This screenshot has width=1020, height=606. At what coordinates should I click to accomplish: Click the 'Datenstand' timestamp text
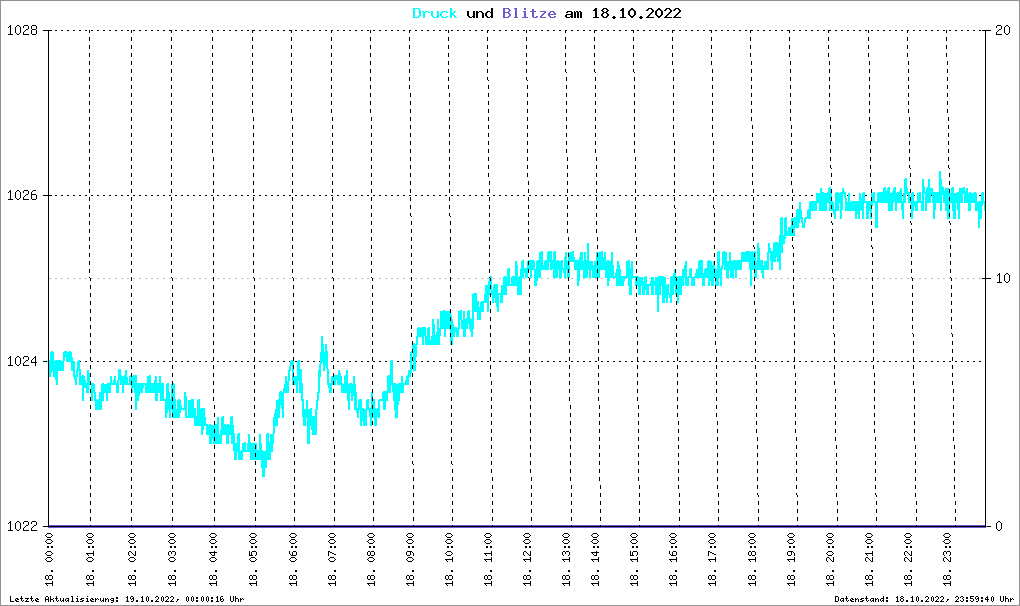[x=924, y=599]
